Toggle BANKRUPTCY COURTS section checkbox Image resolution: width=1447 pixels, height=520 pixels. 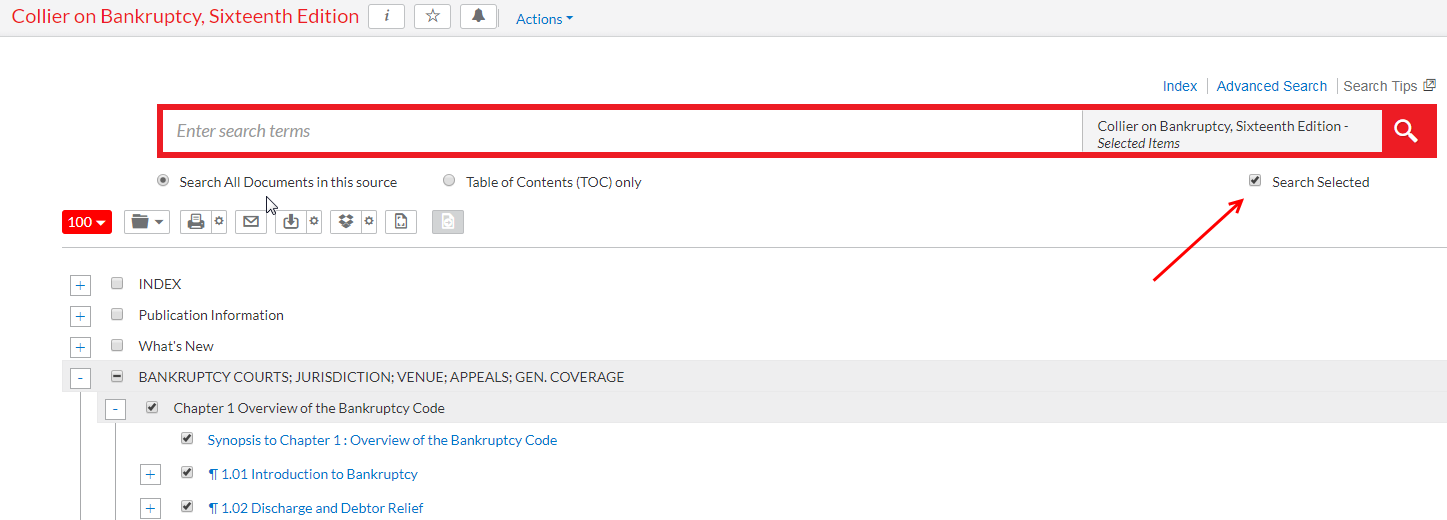click(117, 376)
